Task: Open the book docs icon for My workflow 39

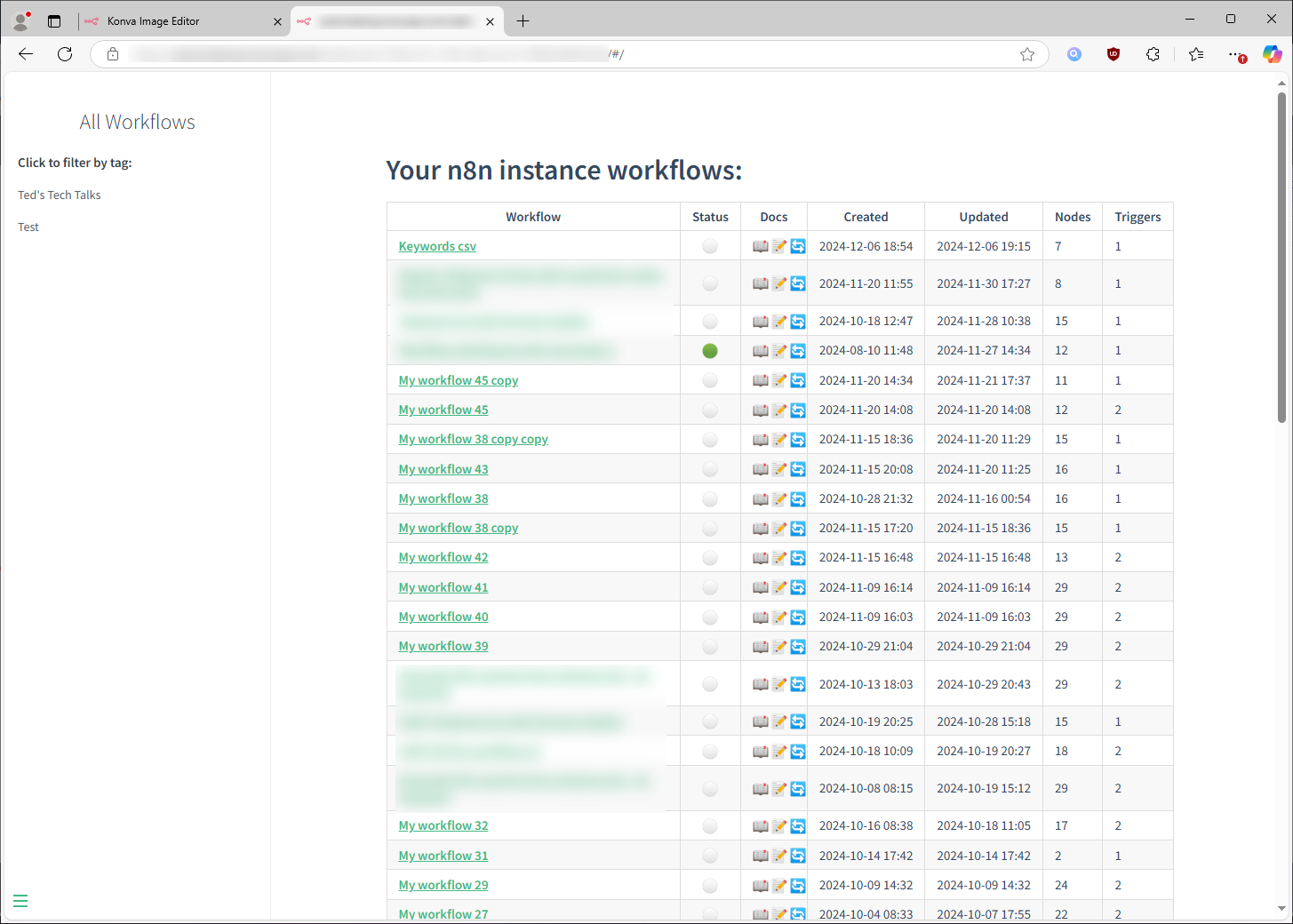Action: point(761,646)
